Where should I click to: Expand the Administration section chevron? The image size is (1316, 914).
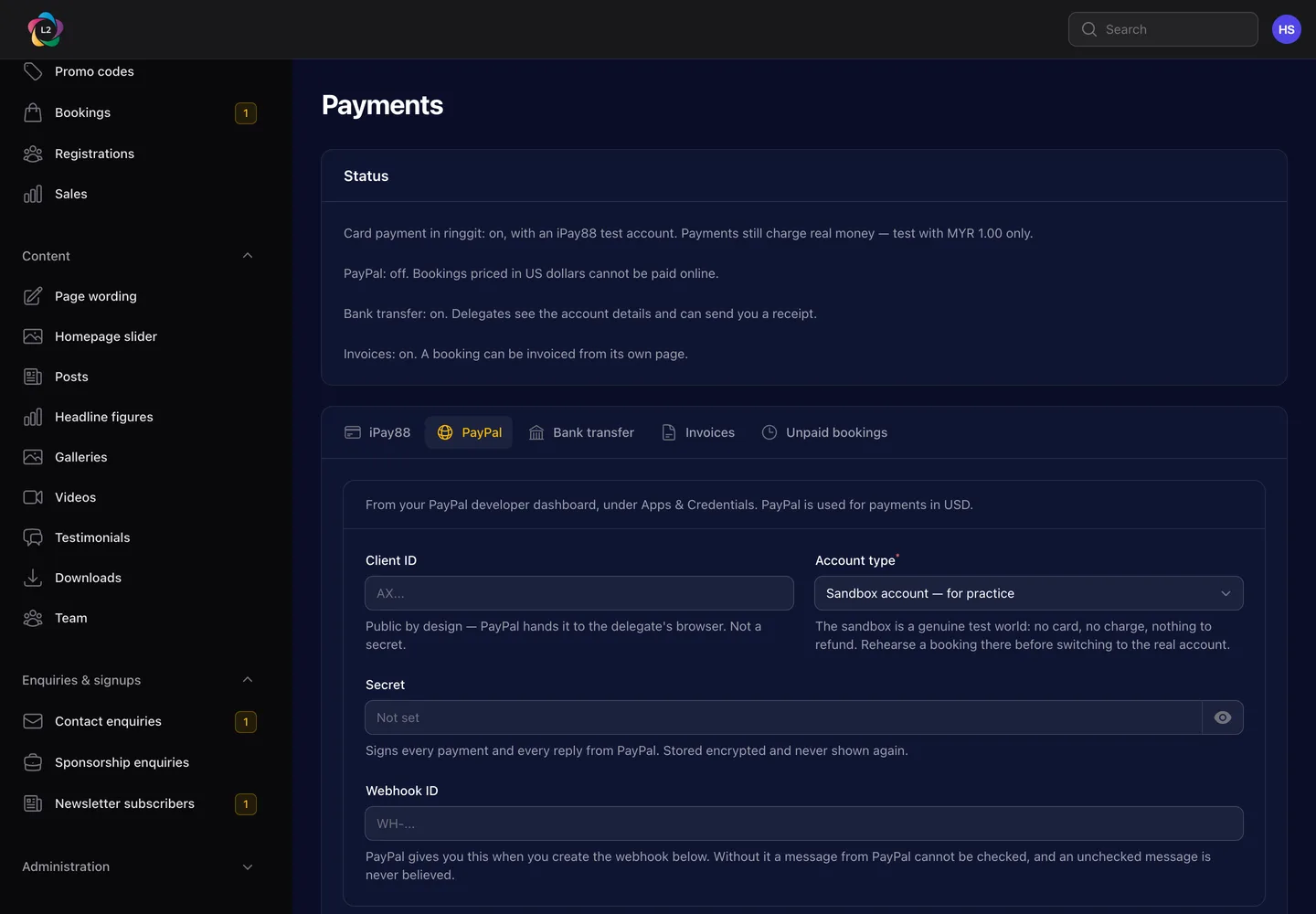(x=248, y=866)
